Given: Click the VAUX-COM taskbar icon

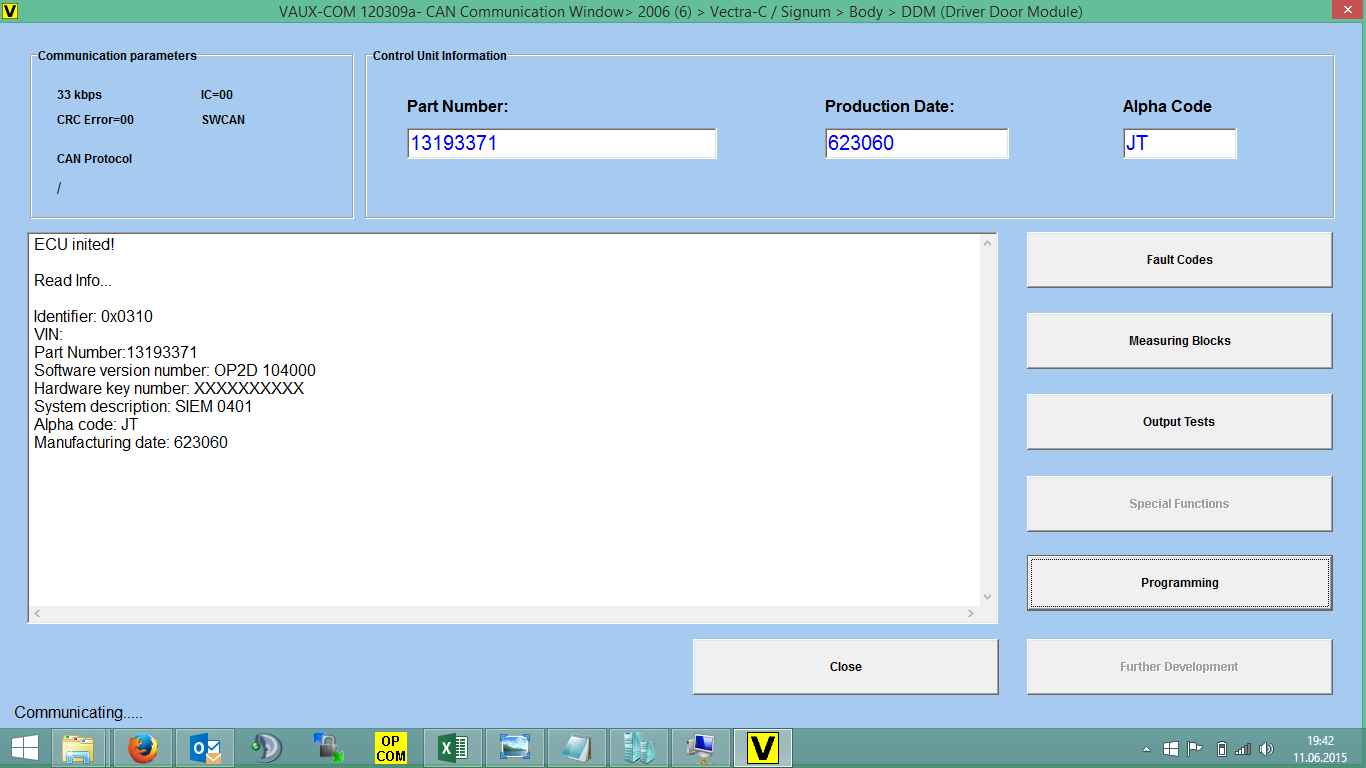Looking at the screenshot, I should point(763,748).
